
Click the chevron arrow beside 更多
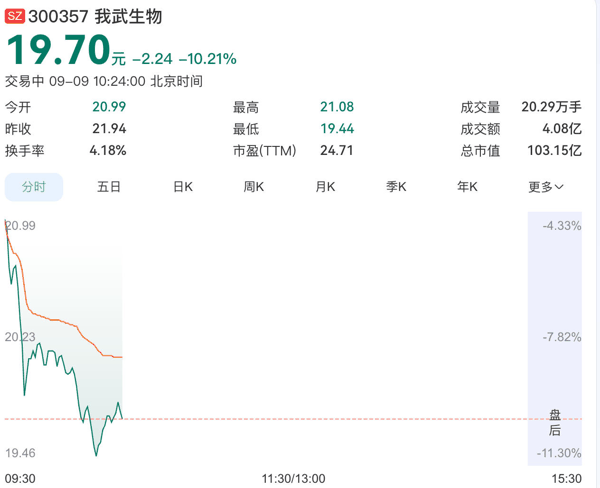click(559, 187)
